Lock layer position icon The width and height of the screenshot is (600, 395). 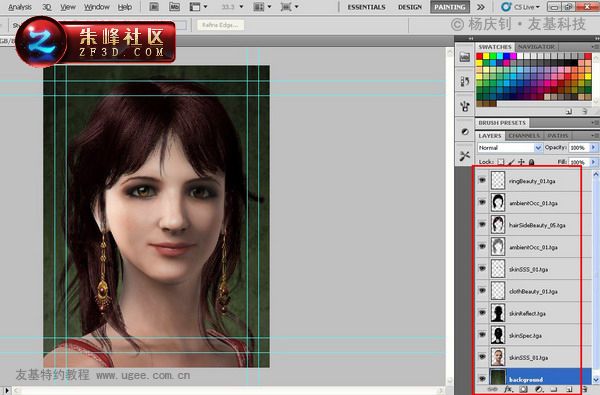pos(521,162)
